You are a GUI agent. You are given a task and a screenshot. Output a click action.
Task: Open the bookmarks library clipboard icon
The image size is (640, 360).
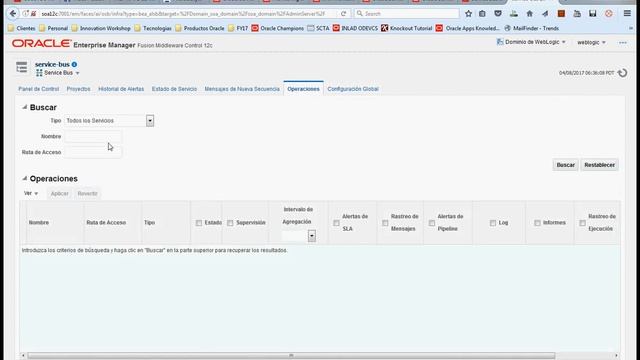click(482, 13)
